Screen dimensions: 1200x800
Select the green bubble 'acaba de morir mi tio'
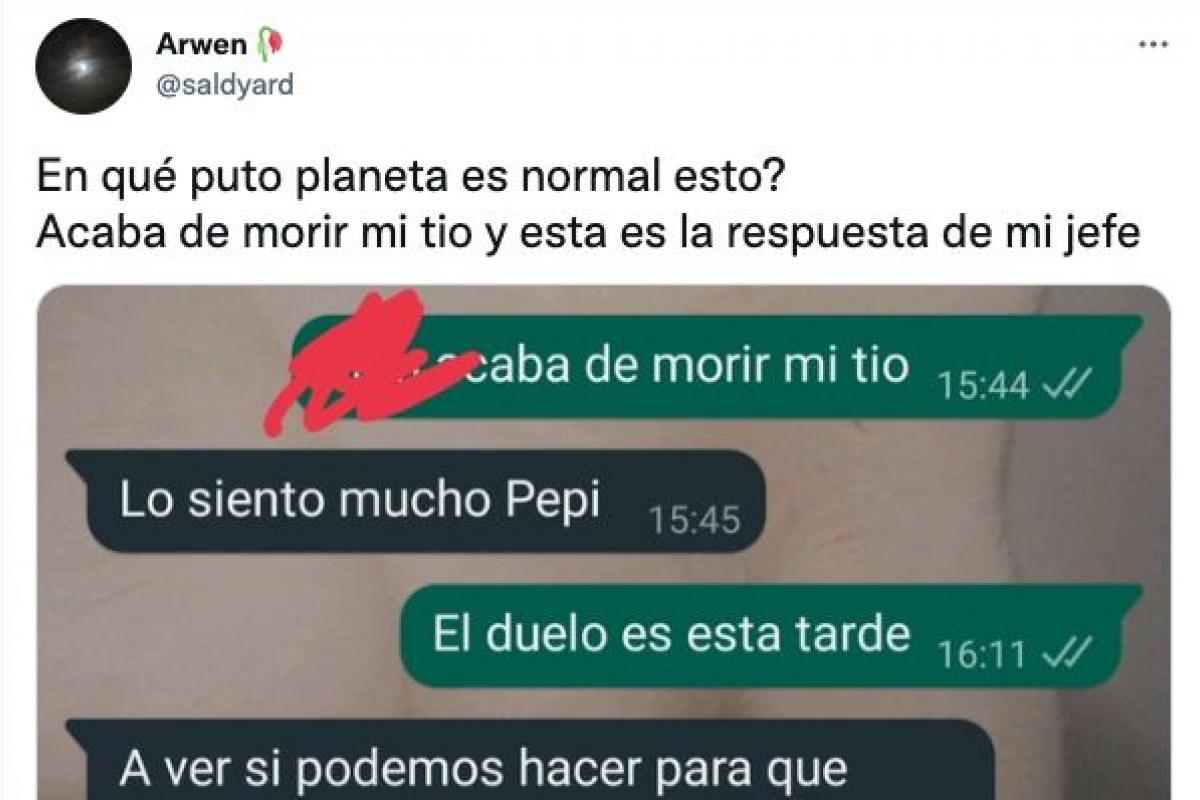(x=717, y=366)
